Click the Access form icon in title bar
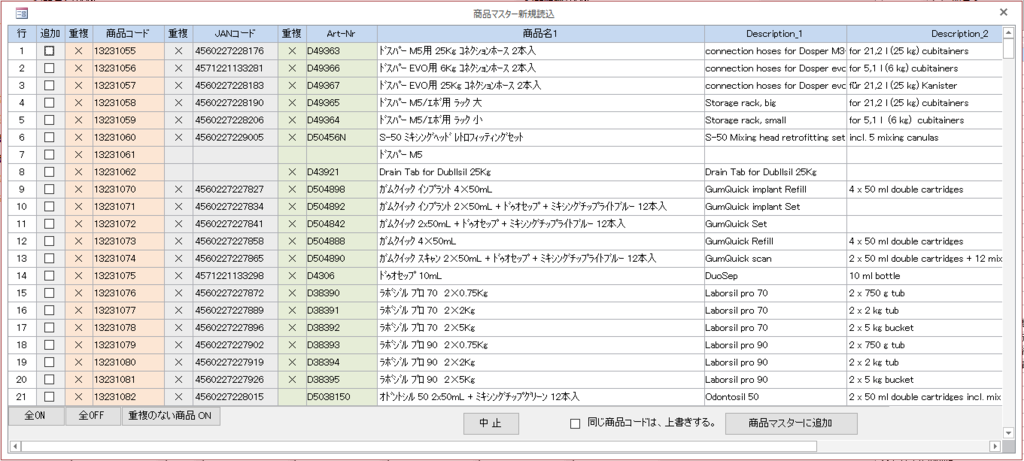The image size is (1024, 461). (22, 12)
